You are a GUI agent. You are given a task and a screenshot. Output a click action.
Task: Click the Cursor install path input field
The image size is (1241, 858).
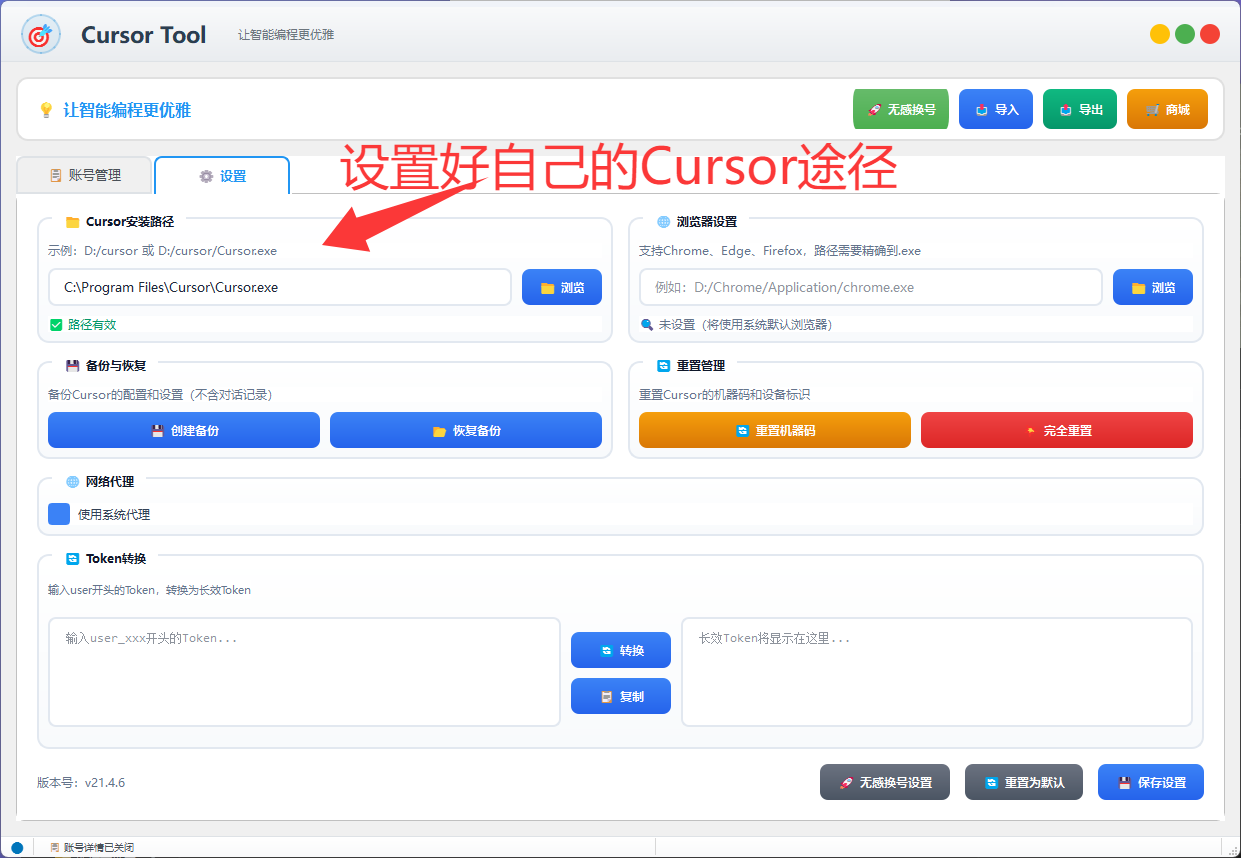(279, 287)
